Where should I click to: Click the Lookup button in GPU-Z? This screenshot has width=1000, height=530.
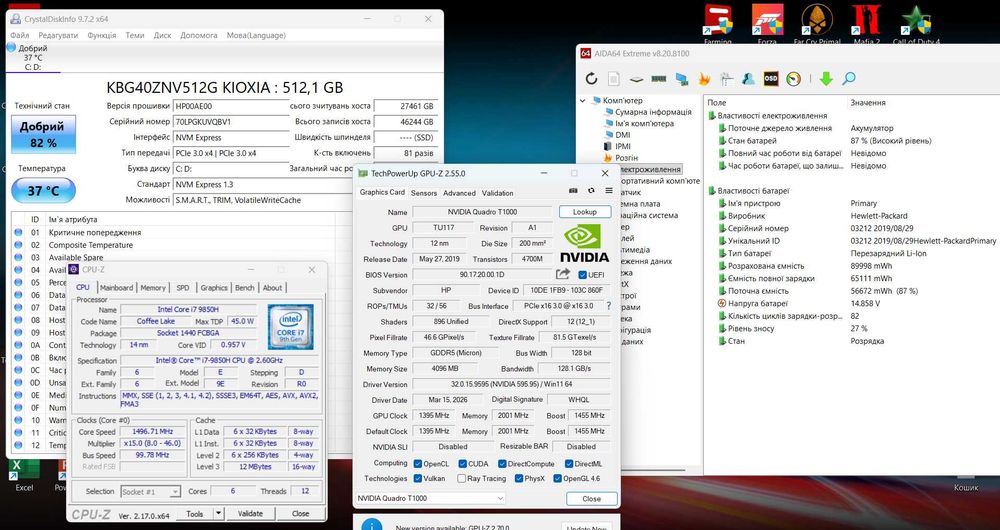(585, 212)
